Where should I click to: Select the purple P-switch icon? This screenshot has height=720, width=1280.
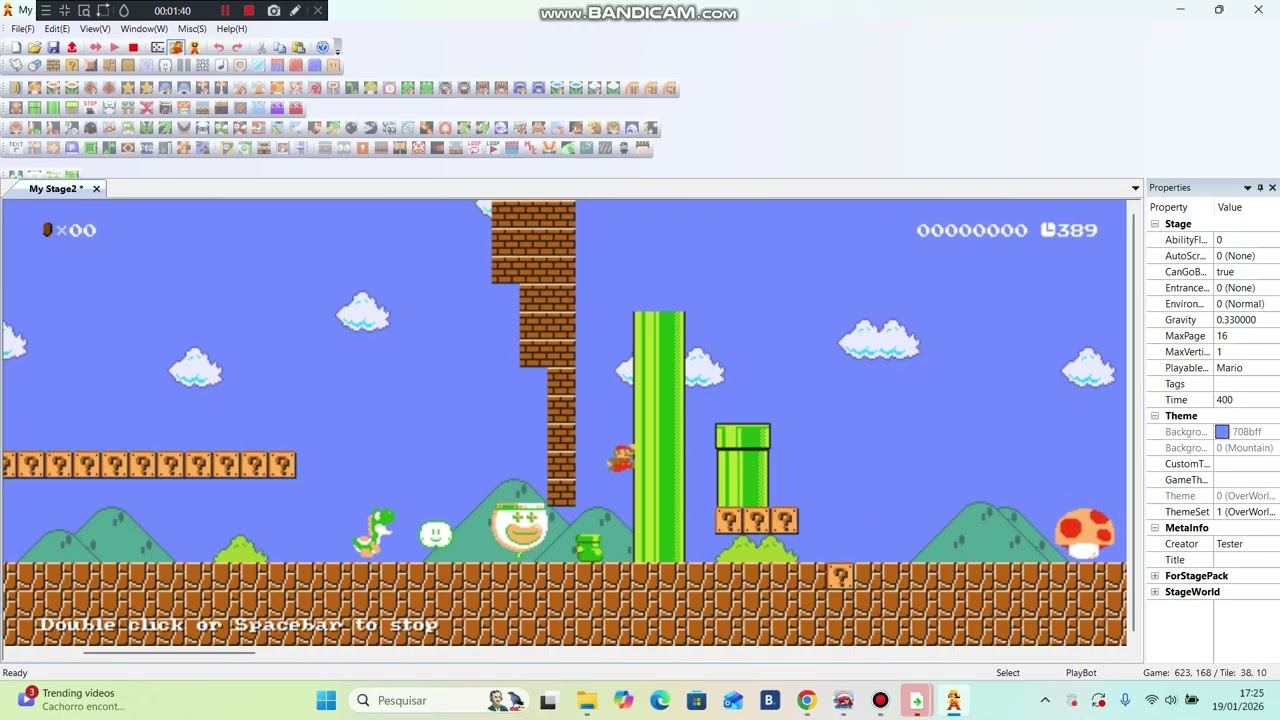72,147
